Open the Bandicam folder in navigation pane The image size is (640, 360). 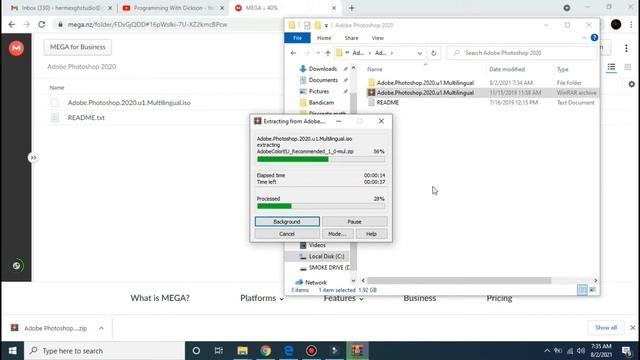point(321,102)
